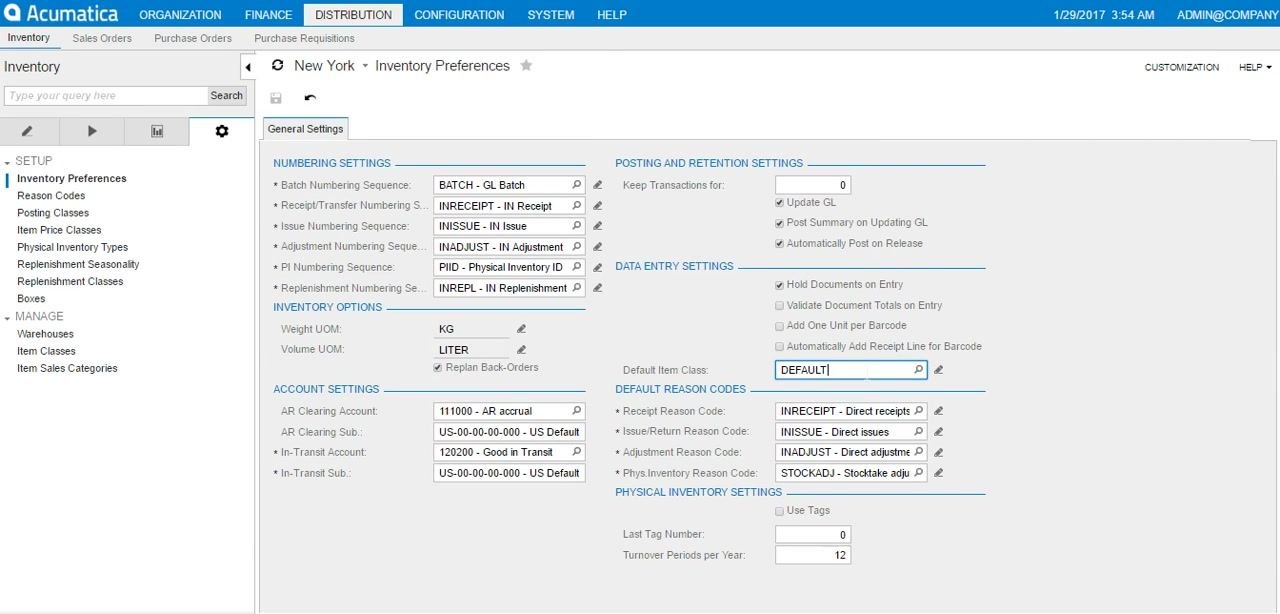Expand the New York branch dropdown
Image resolution: width=1280 pixels, height=614 pixels.
click(x=365, y=66)
